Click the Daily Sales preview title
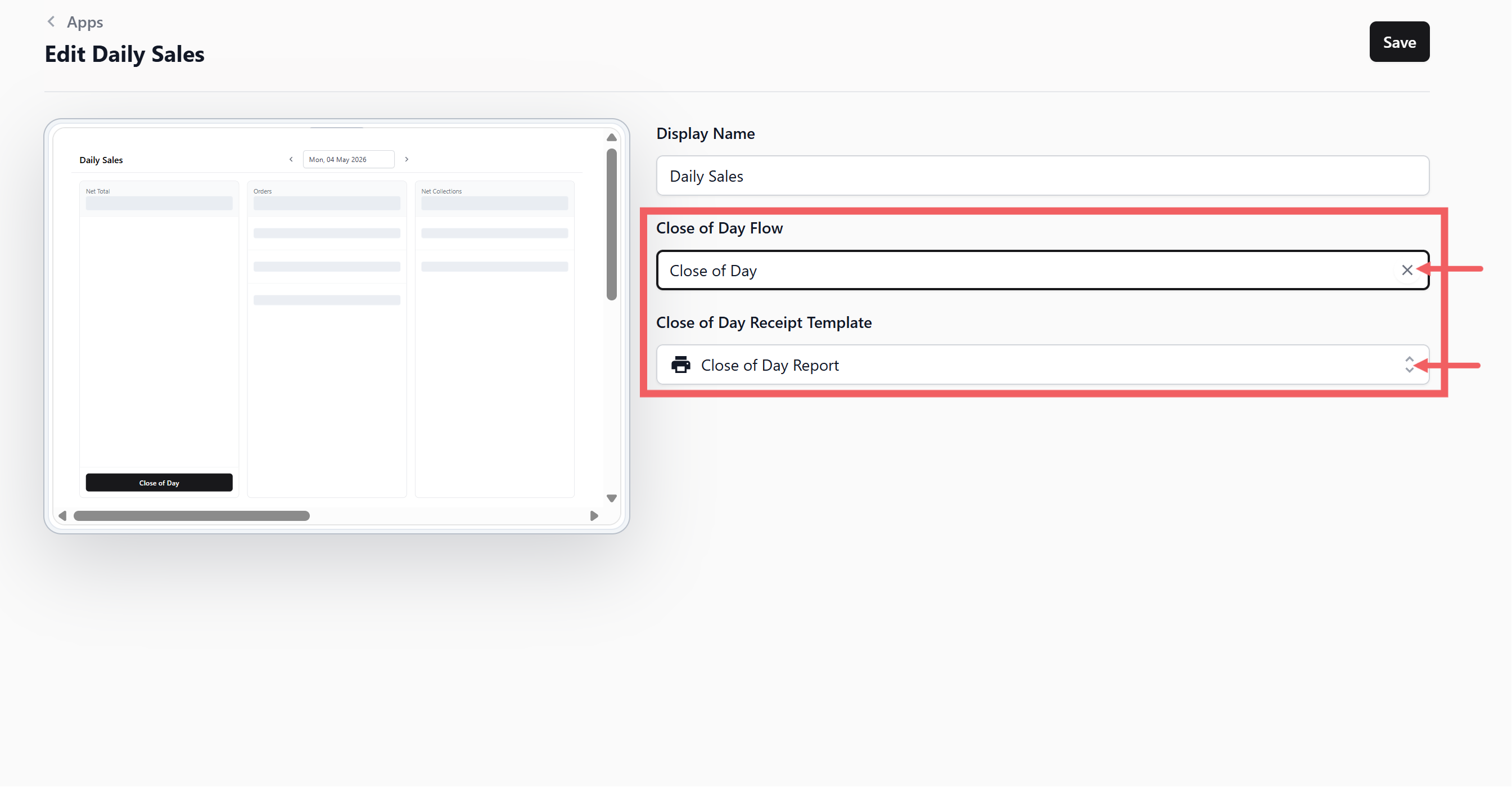Viewport: 1512px width, 787px height. point(101,160)
